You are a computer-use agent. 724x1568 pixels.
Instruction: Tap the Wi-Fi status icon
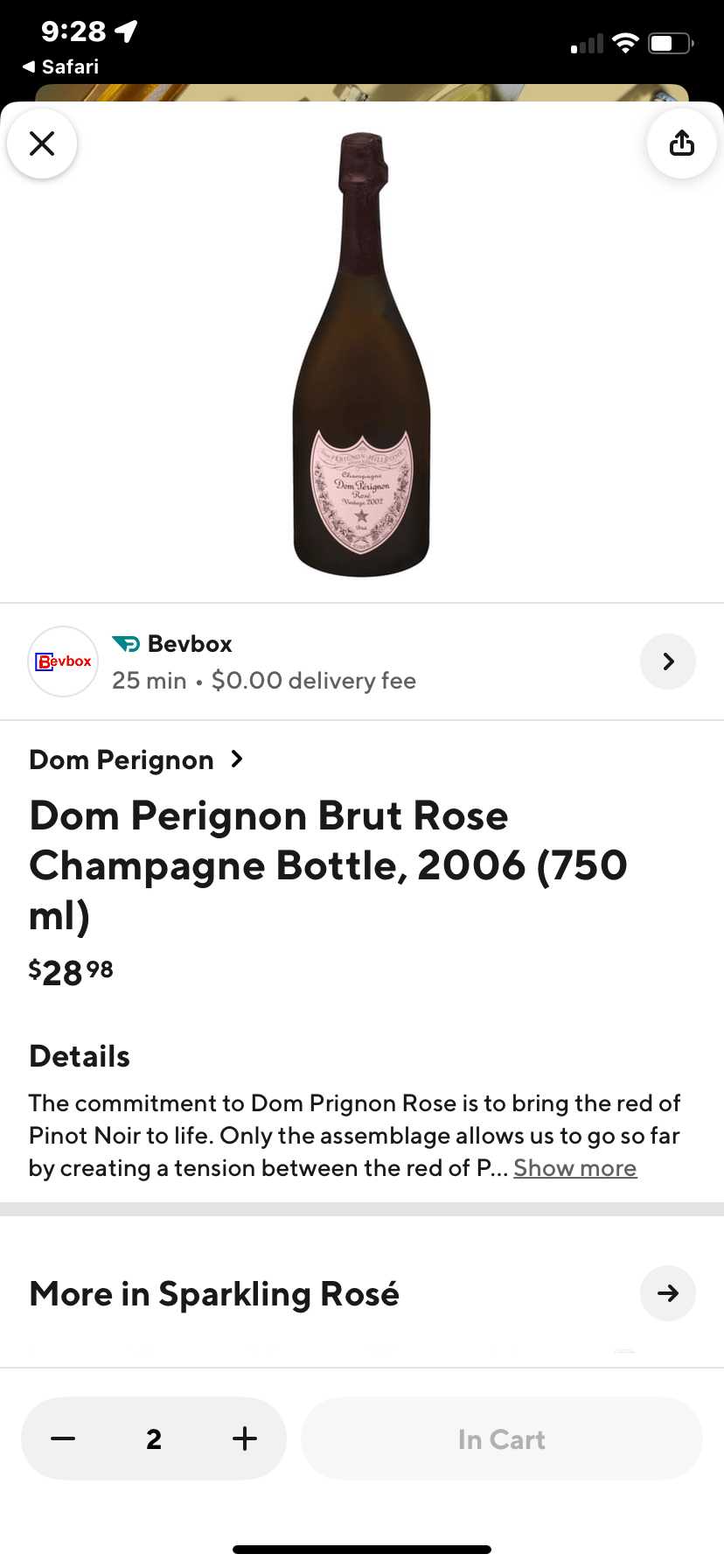click(x=625, y=43)
